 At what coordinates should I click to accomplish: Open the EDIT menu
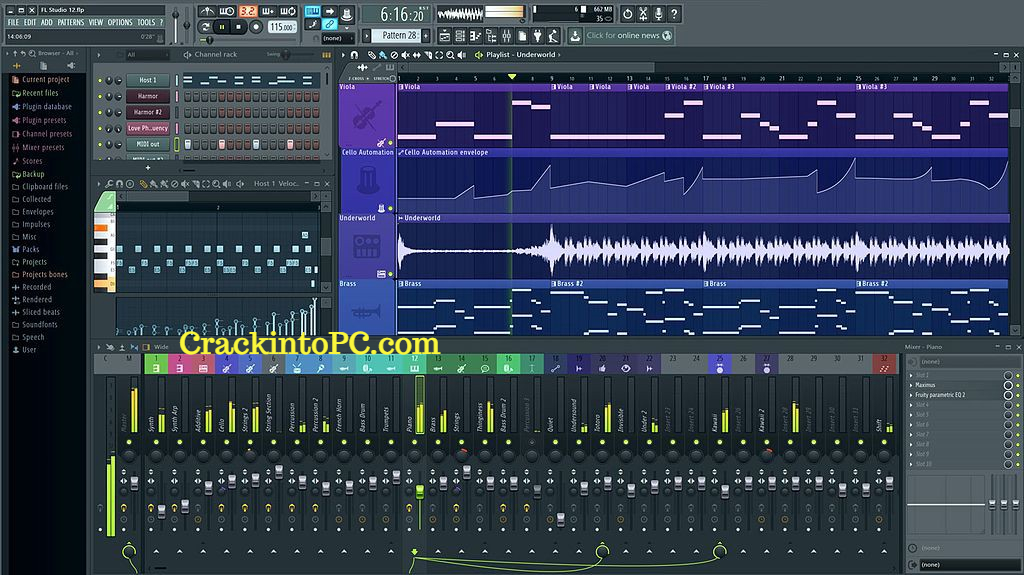pos(30,22)
